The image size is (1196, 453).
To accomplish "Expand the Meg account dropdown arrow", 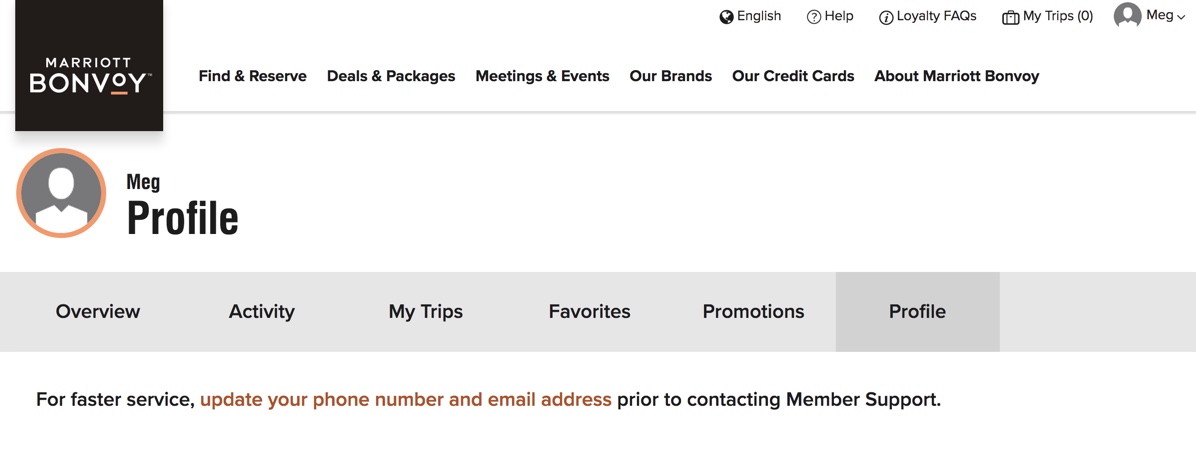I will tap(1182, 18).
